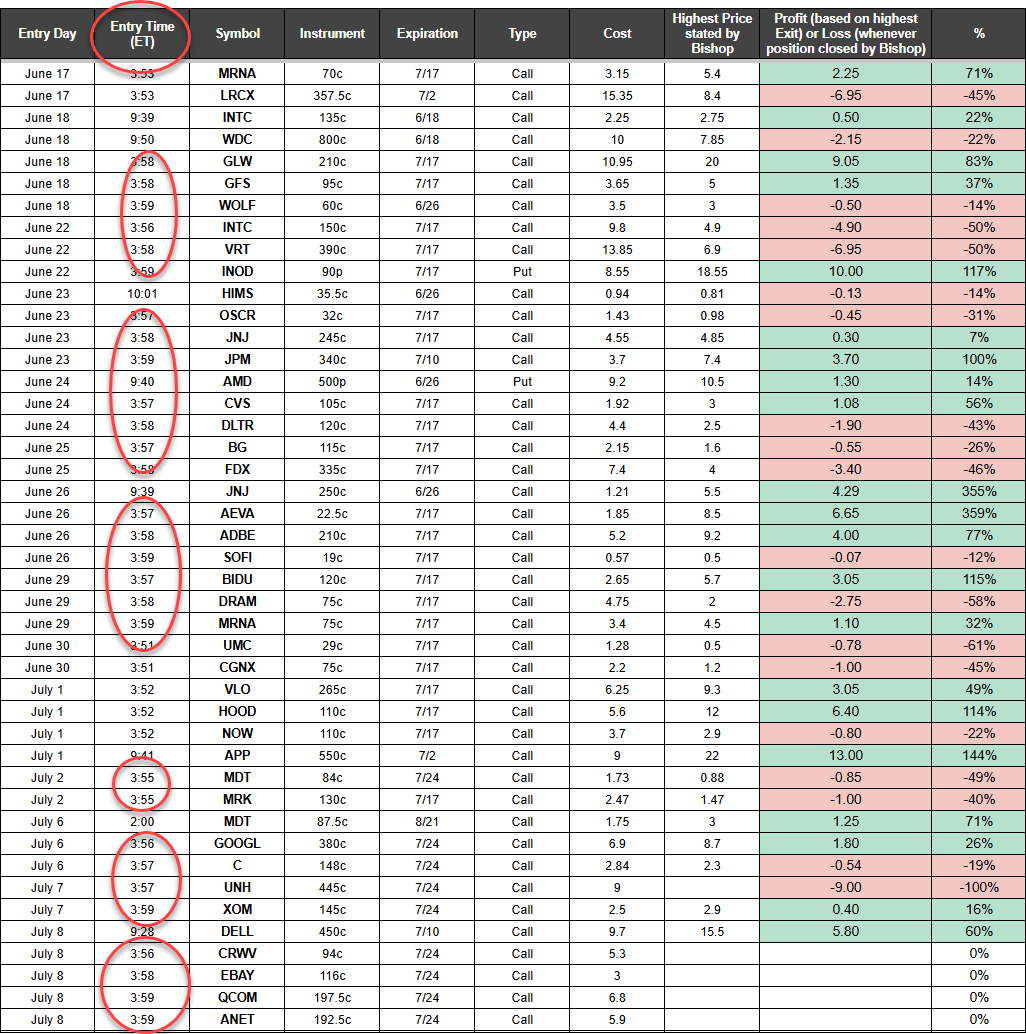The height and width of the screenshot is (1034, 1026).
Task: Click the CGNX symbol cell
Action: tap(237, 667)
